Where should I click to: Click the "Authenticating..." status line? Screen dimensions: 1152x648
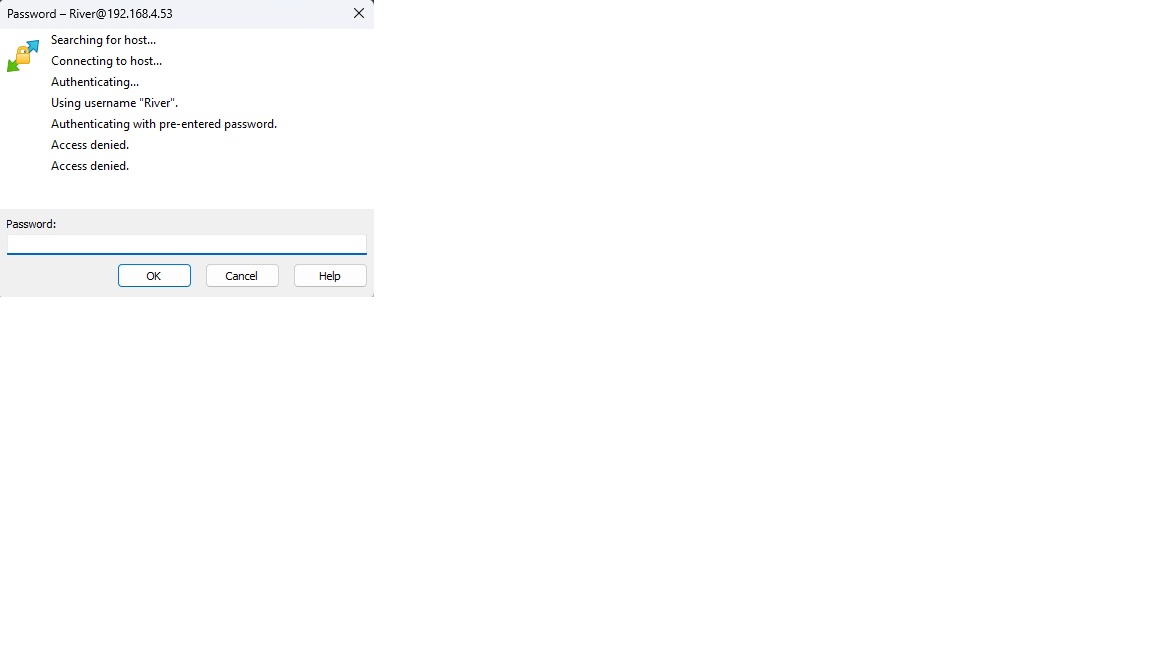click(95, 82)
